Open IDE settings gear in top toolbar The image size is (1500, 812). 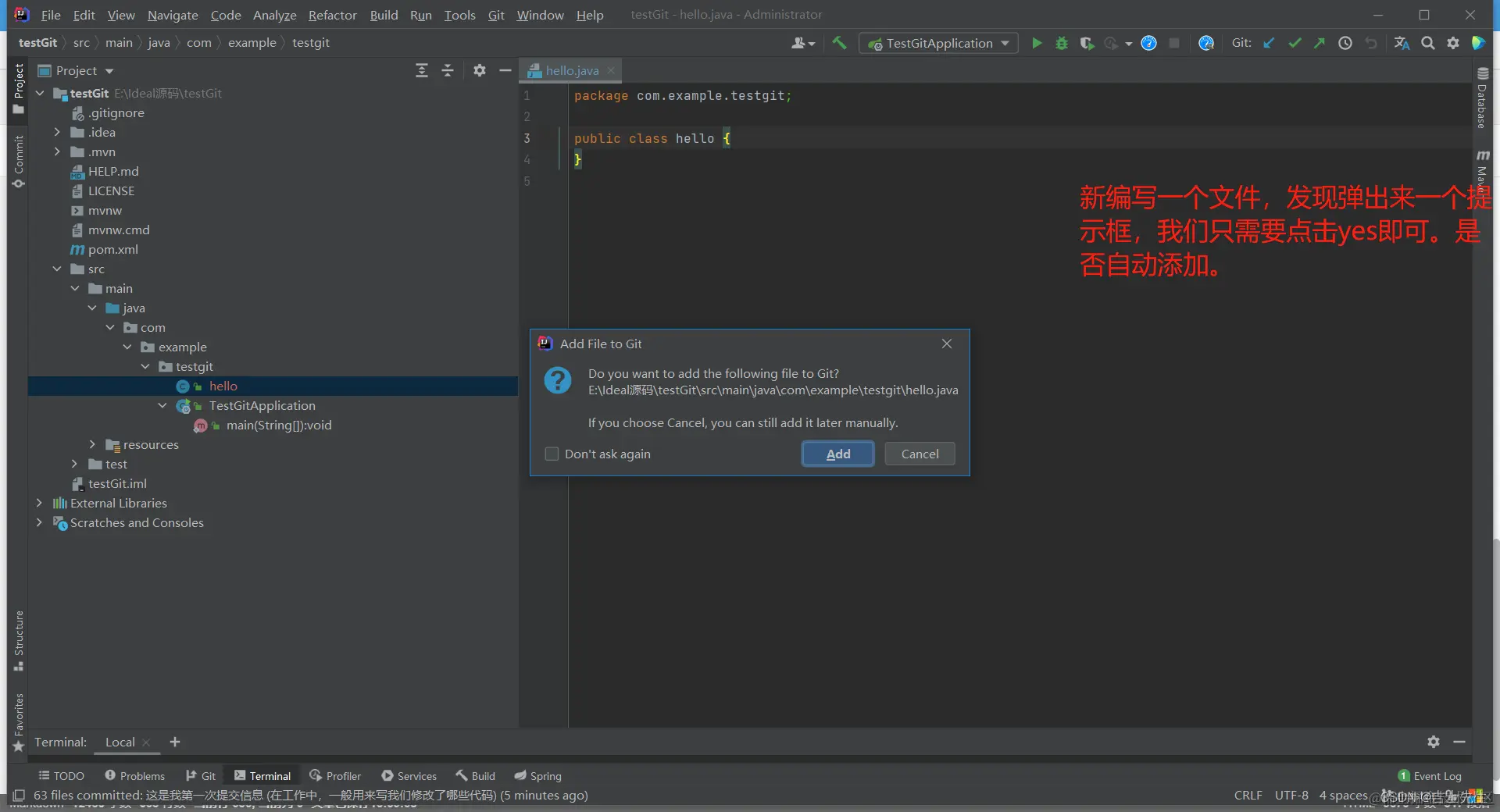click(1453, 44)
